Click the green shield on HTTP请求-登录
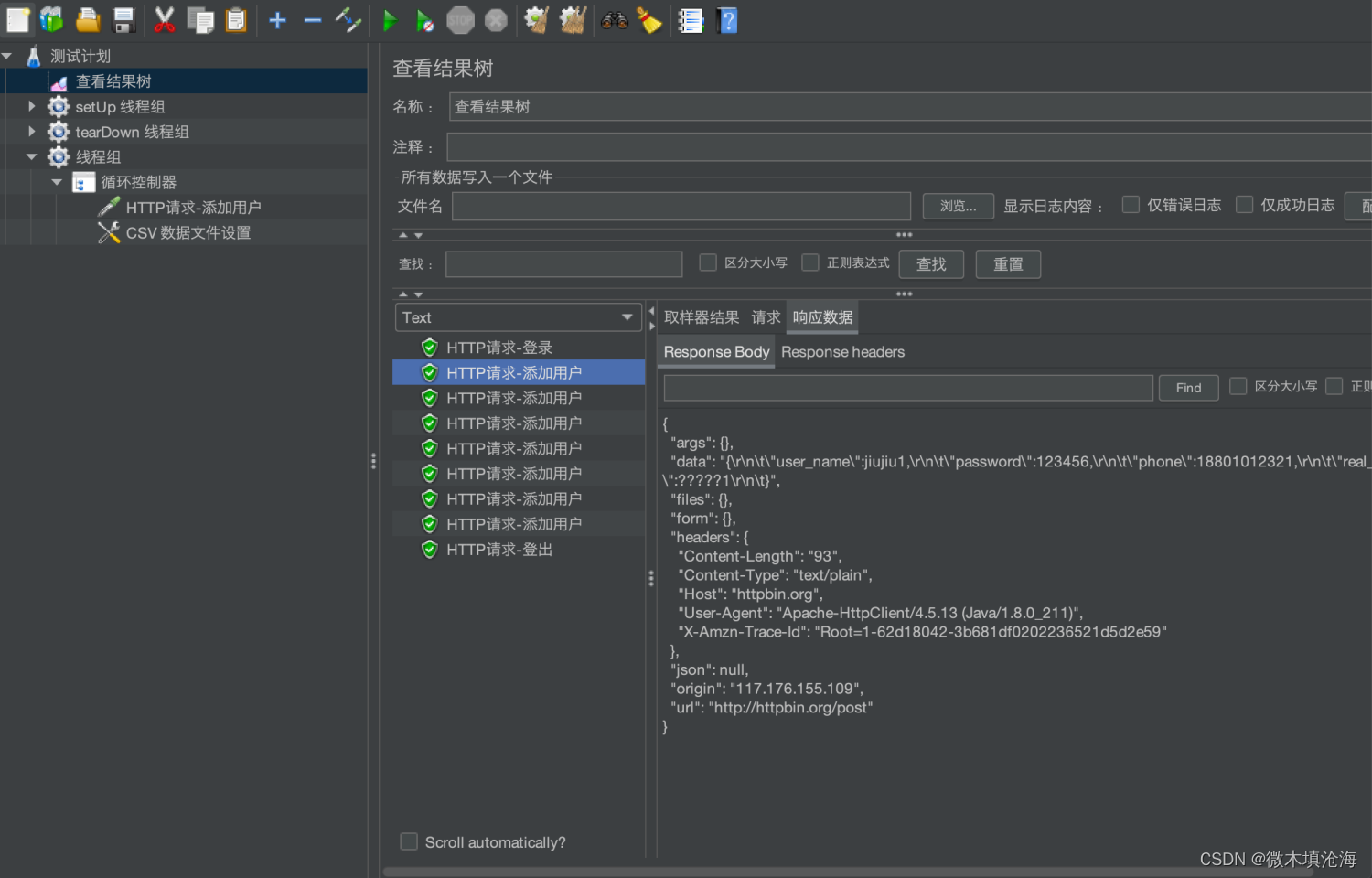 pyautogui.click(x=429, y=348)
